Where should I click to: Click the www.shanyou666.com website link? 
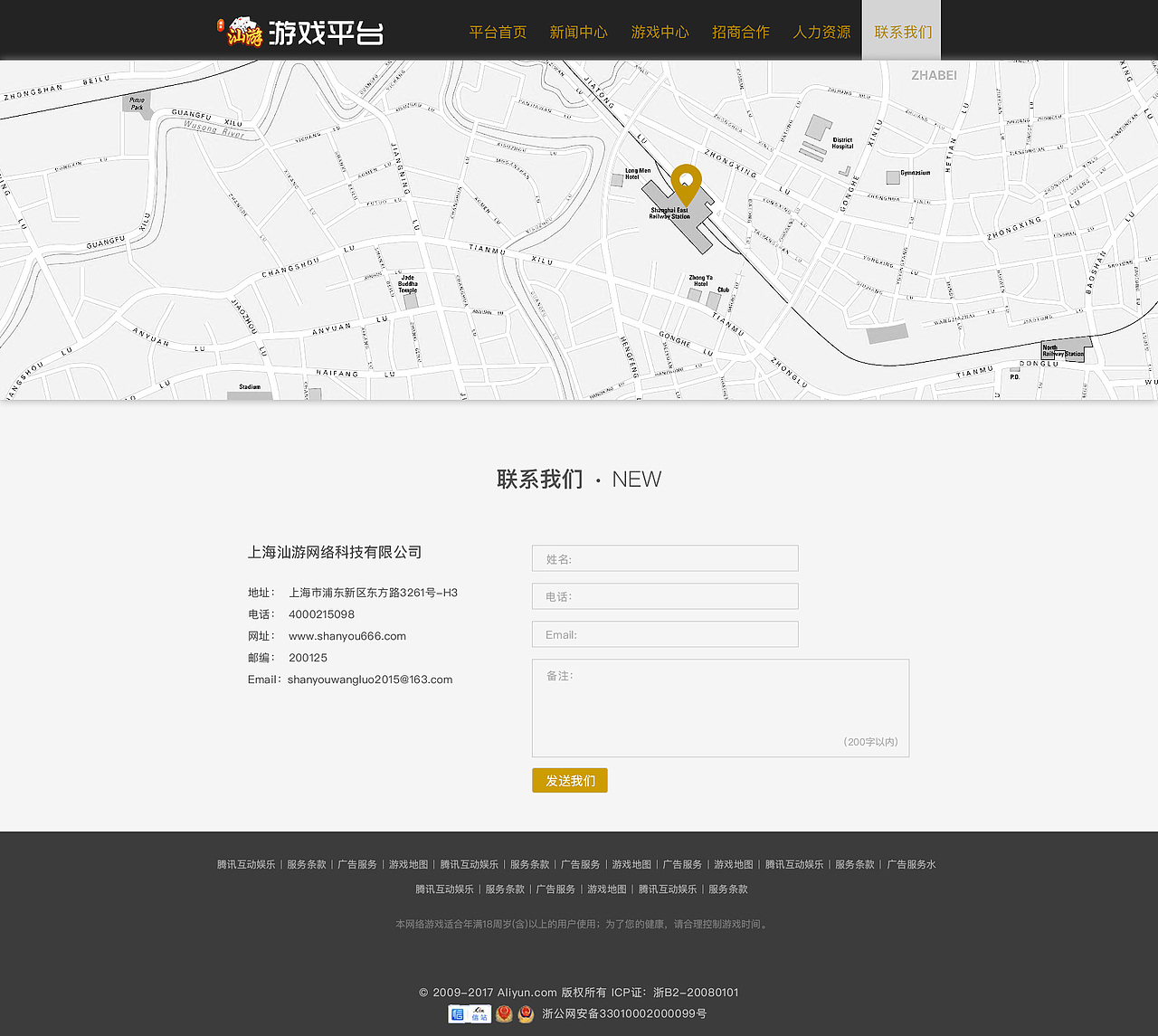[x=347, y=636]
